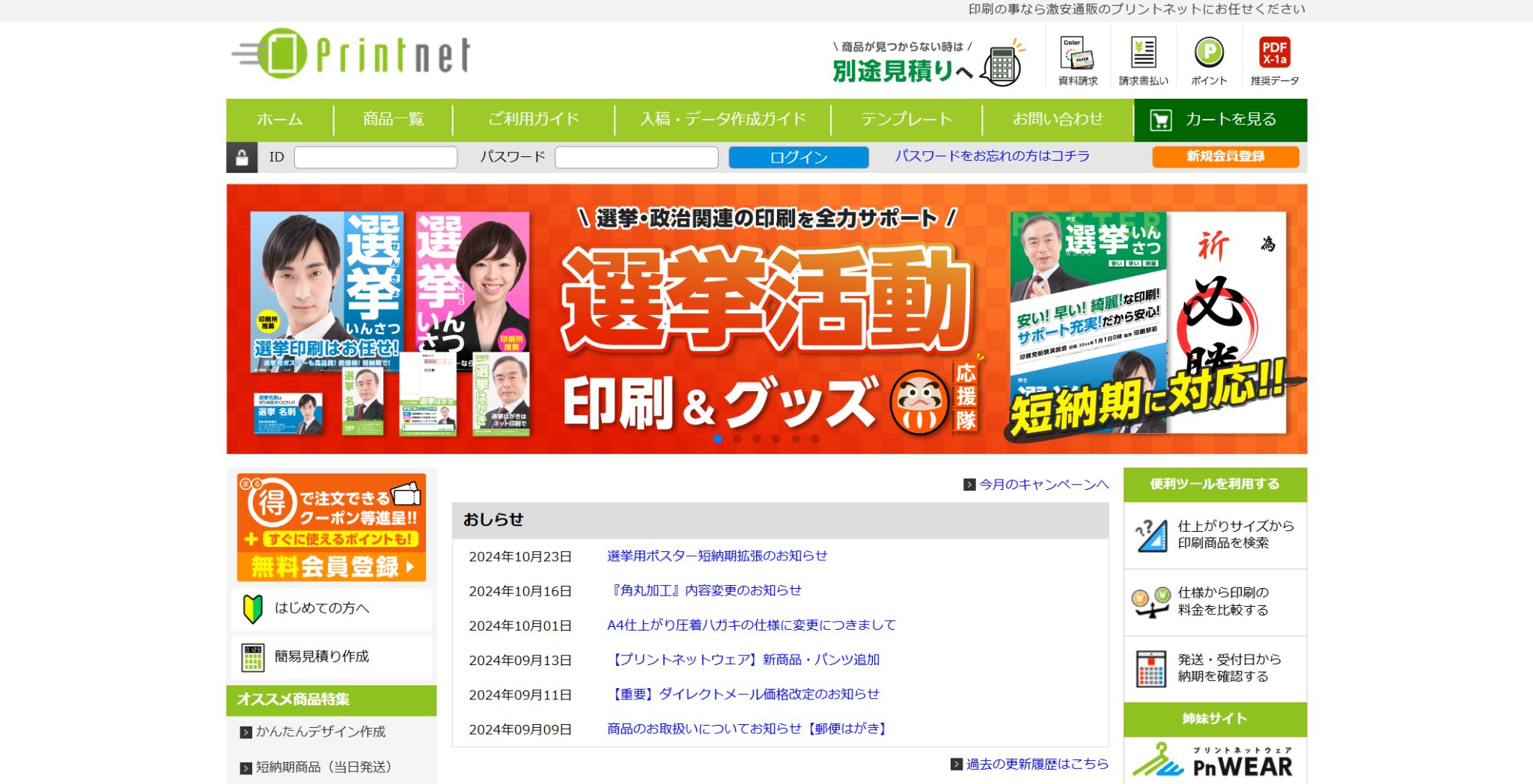
Task: Click the はじめての方へ beginner mark icon
Action: click(252, 609)
